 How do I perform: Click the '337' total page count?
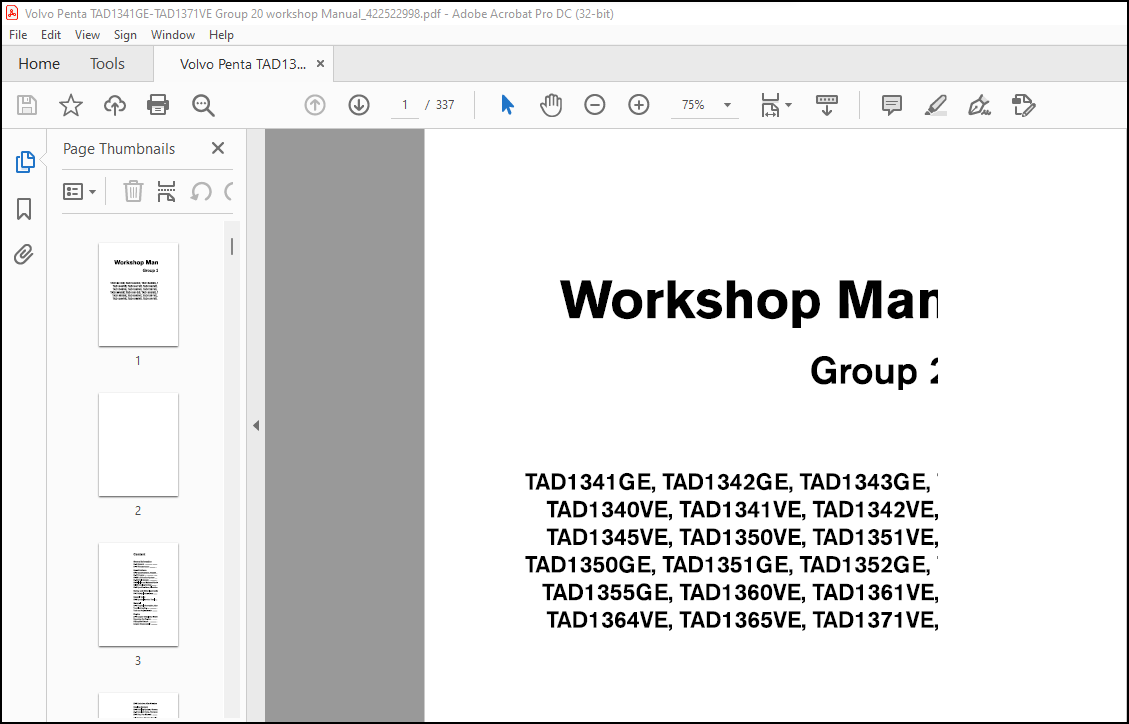point(445,105)
